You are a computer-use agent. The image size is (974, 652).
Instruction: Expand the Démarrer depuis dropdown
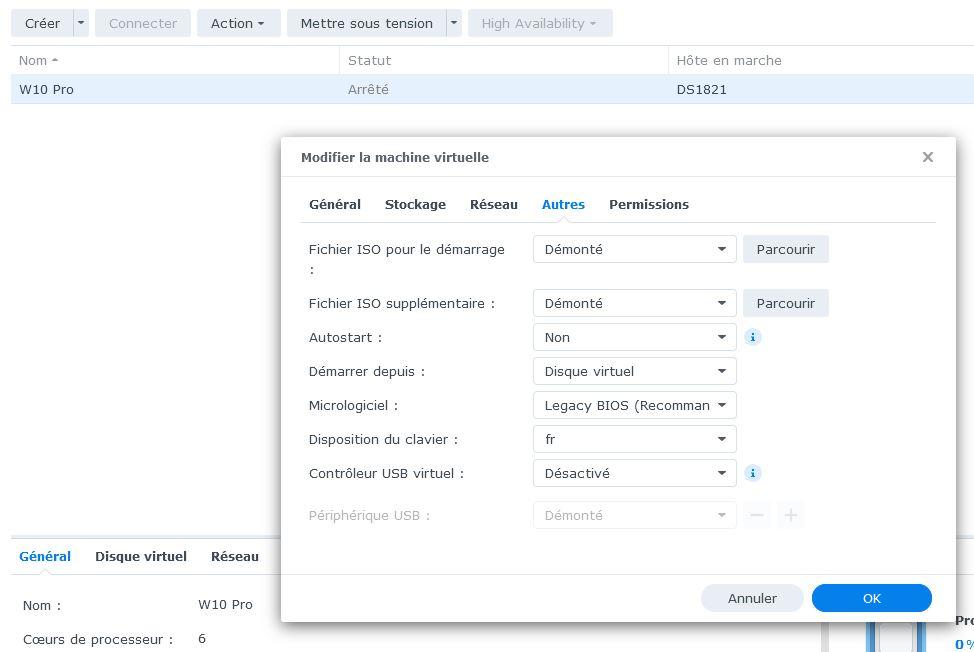click(x=634, y=371)
